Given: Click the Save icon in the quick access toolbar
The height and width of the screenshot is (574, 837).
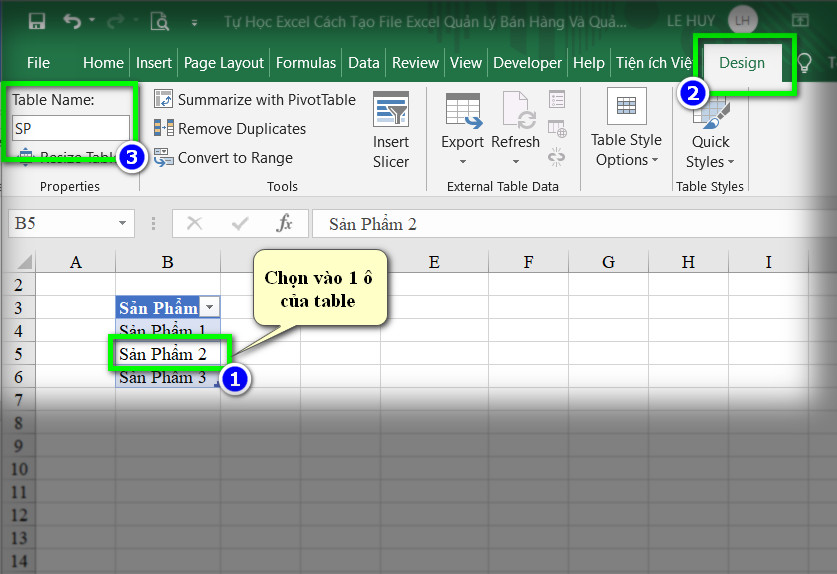Looking at the screenshot, I should click(37, 21).
